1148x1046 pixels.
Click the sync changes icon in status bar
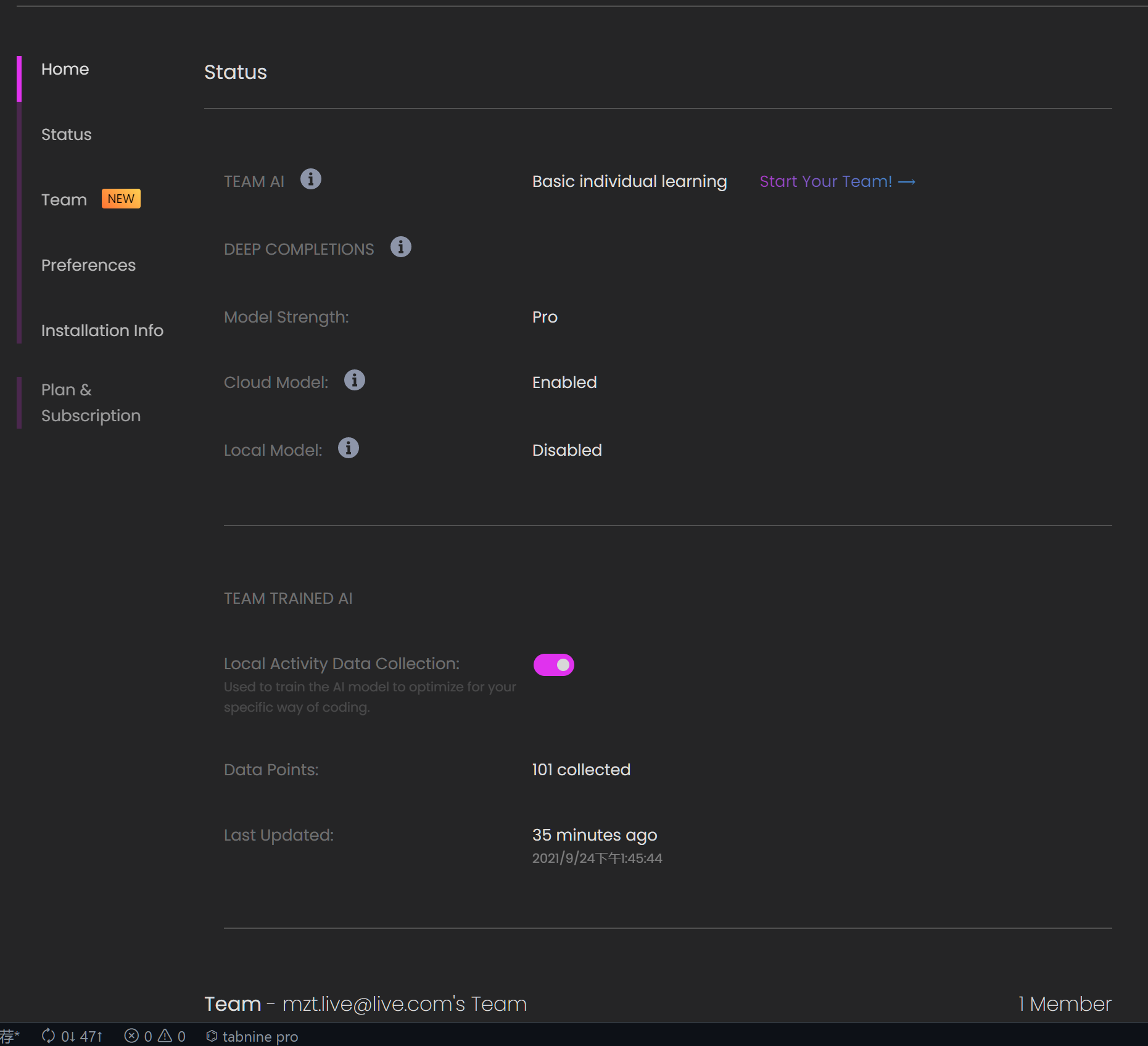click(47, 1036)
